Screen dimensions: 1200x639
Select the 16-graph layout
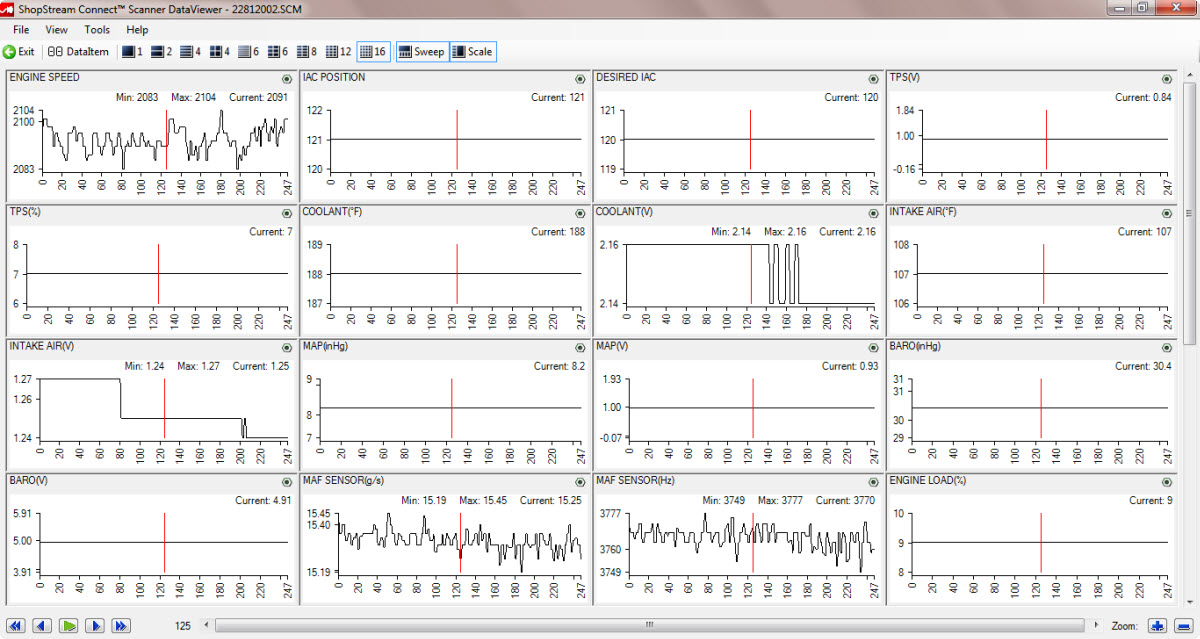(x=374, y=51)
